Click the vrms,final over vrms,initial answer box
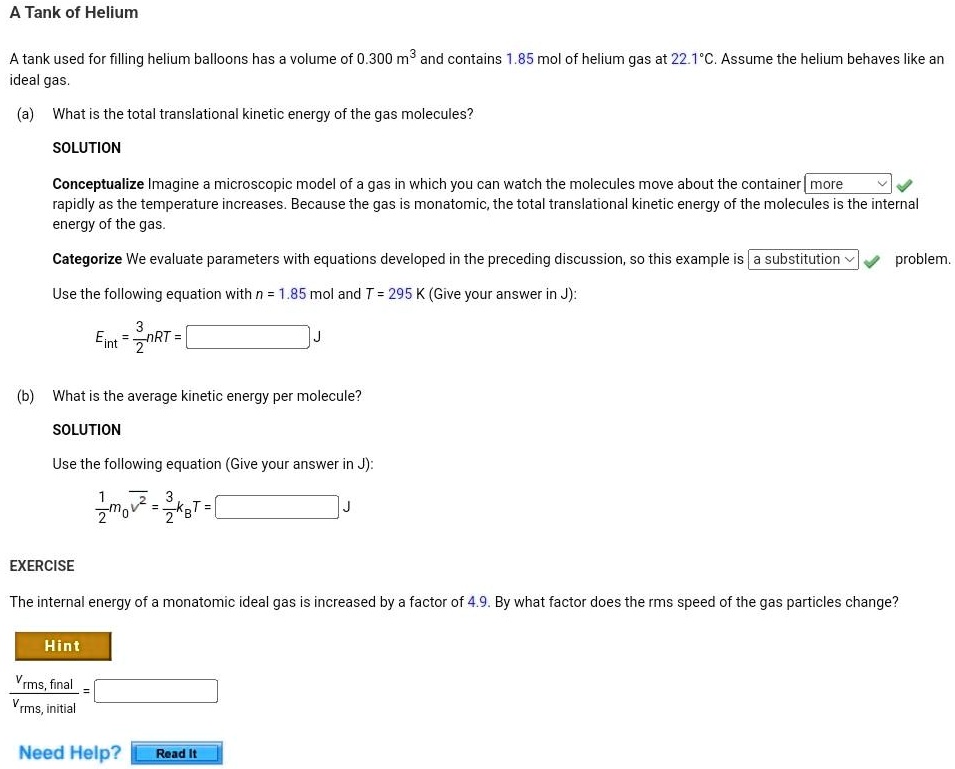 pyautogui.click(x=155, y=690)
